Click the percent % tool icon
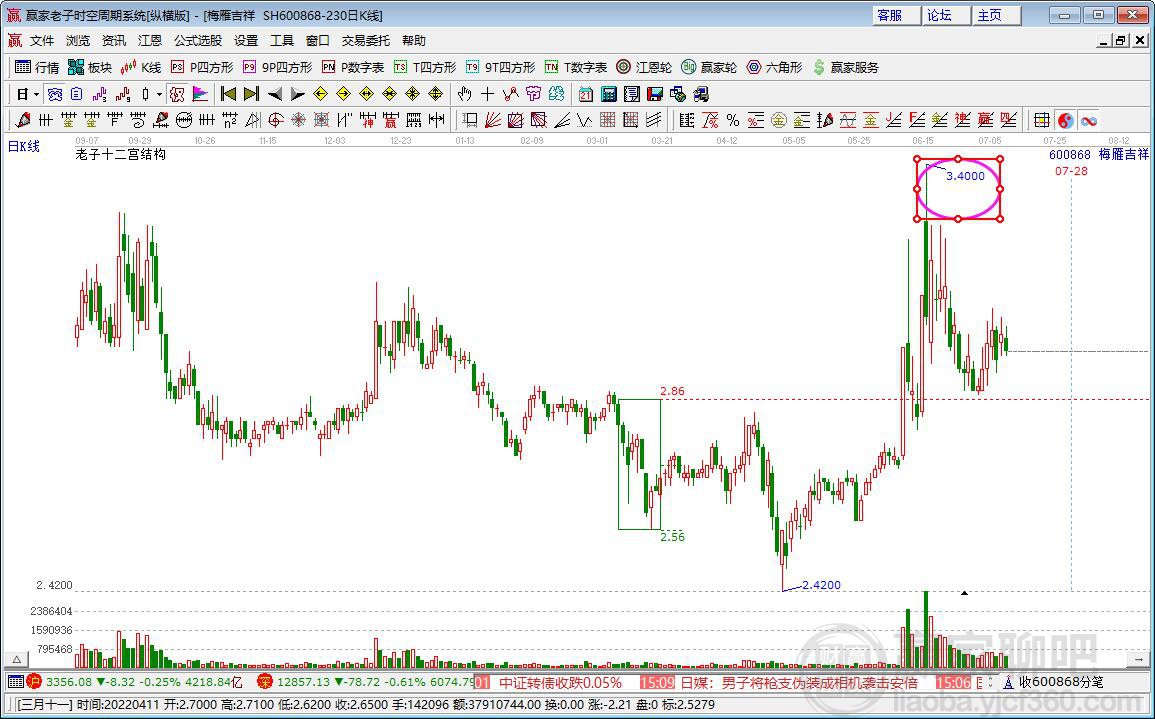 [732, 119]
